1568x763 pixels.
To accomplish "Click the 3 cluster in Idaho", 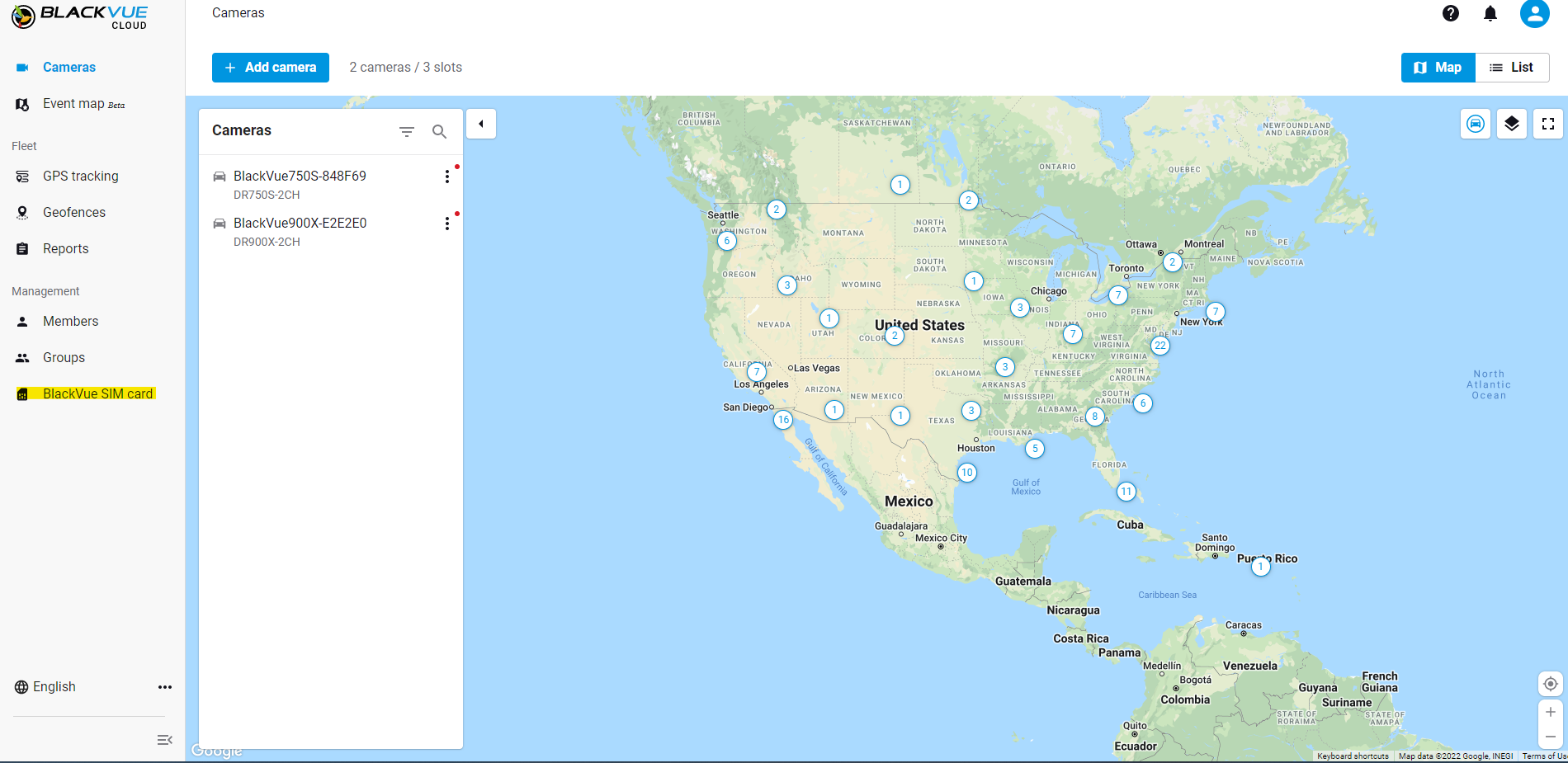I will 787,285.
